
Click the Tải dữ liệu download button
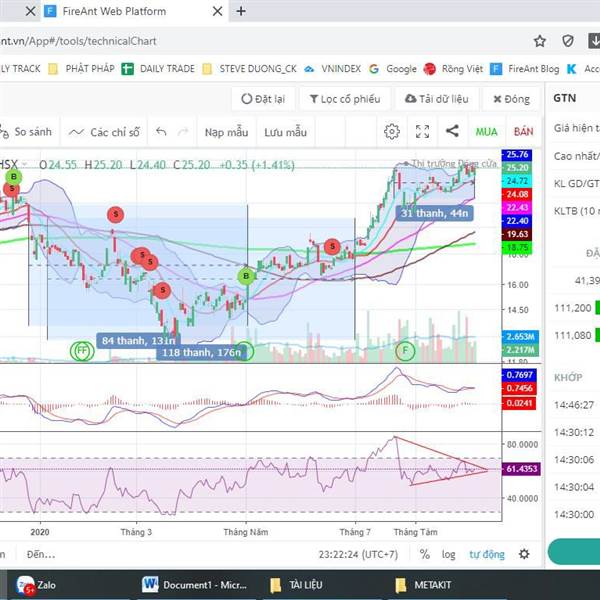point(437,99)
